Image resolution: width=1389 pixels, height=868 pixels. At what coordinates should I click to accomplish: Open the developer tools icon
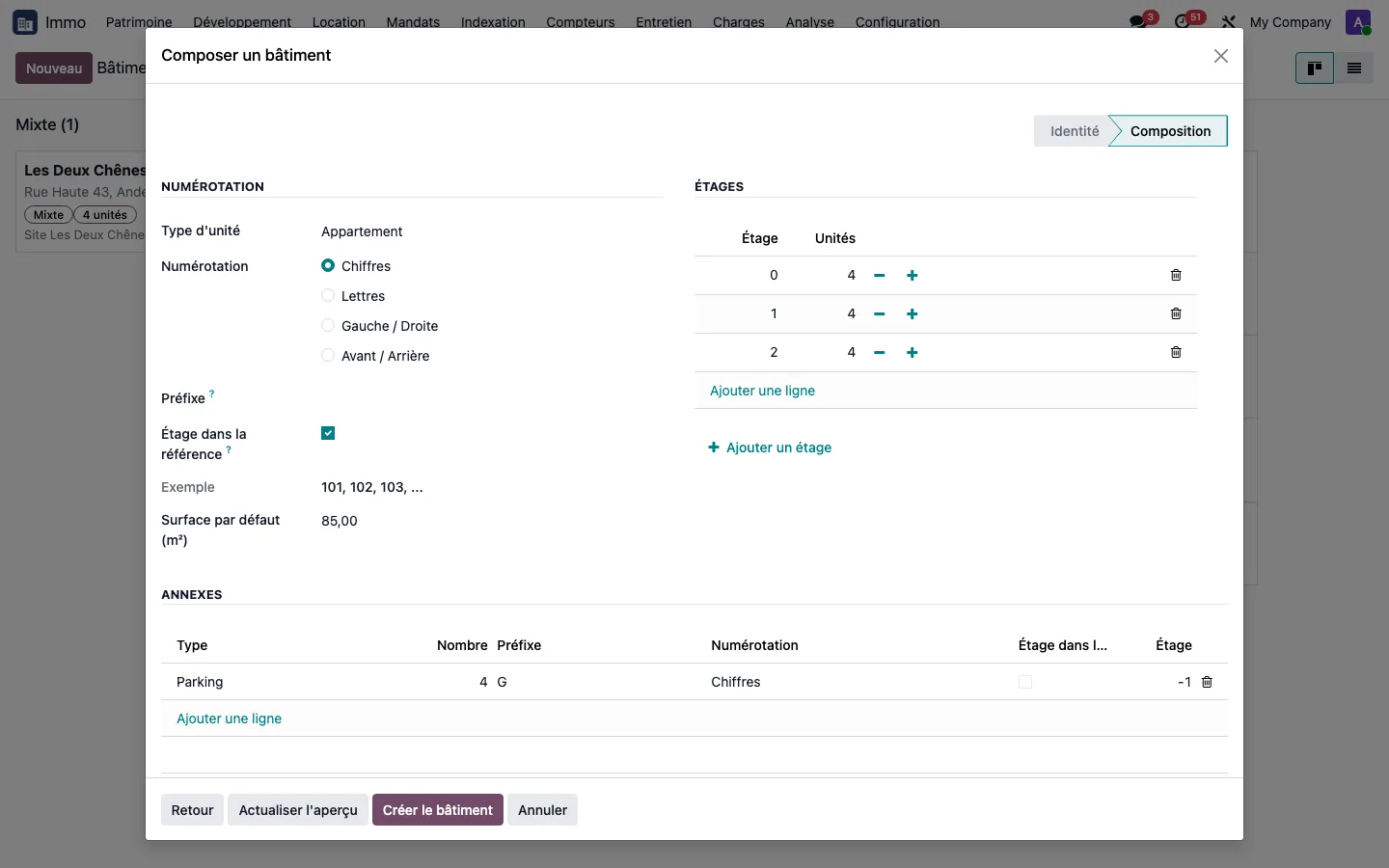(1229, 22)
